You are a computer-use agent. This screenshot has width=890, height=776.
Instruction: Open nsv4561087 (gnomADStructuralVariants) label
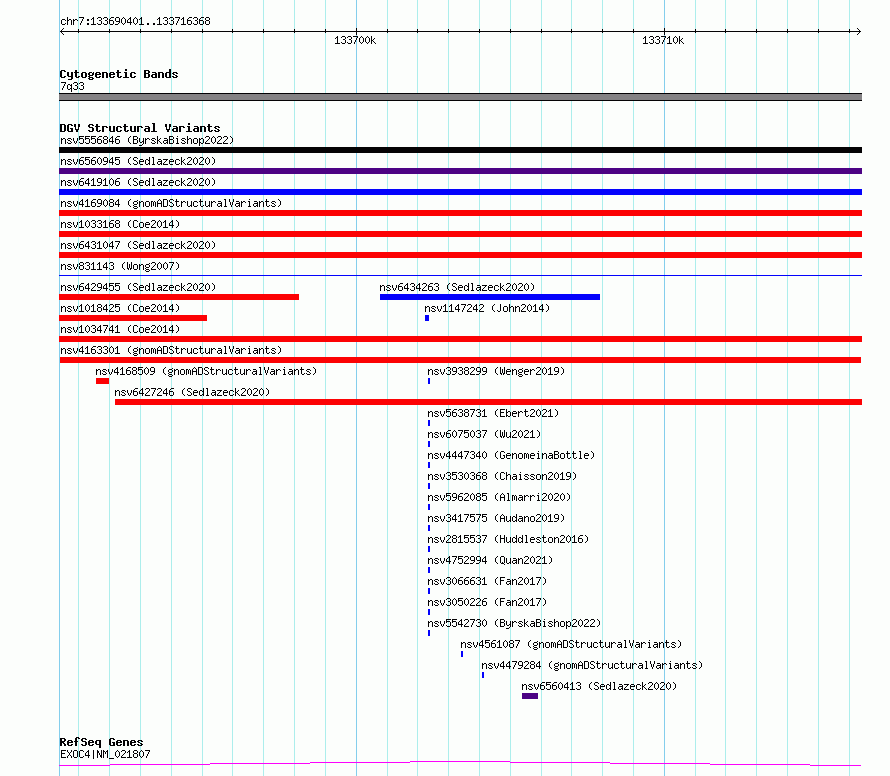(x=571, y=644)
